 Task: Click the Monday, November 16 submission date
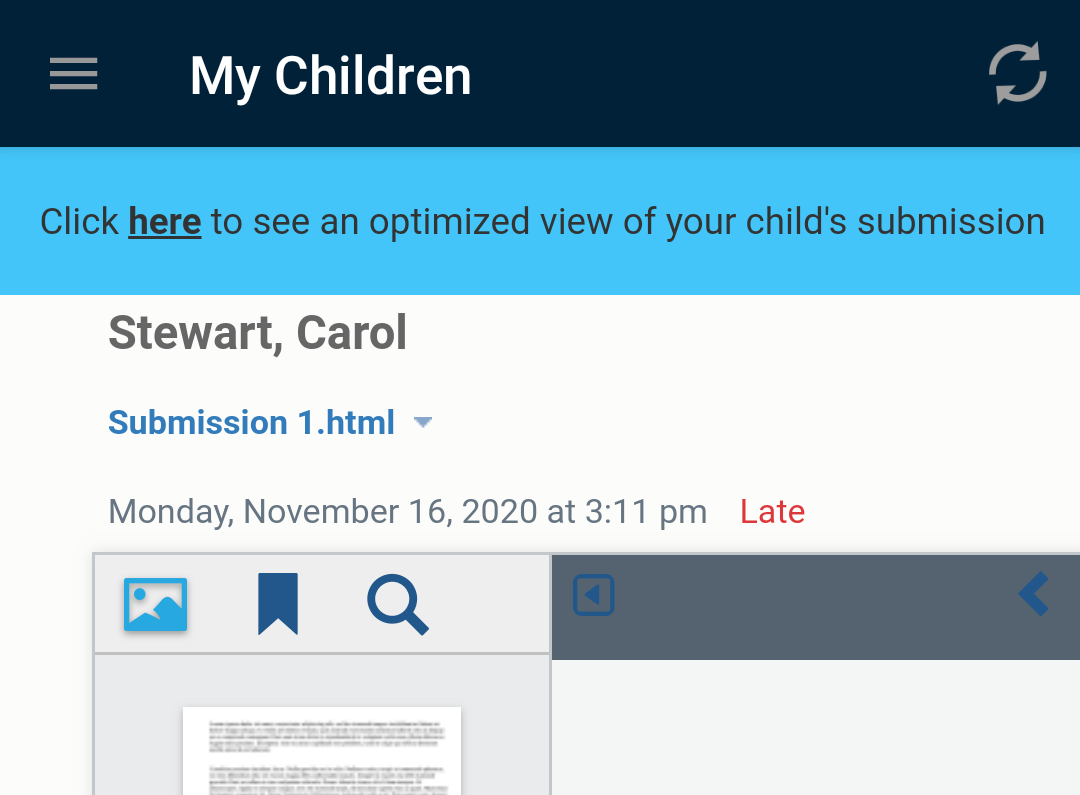407,512
